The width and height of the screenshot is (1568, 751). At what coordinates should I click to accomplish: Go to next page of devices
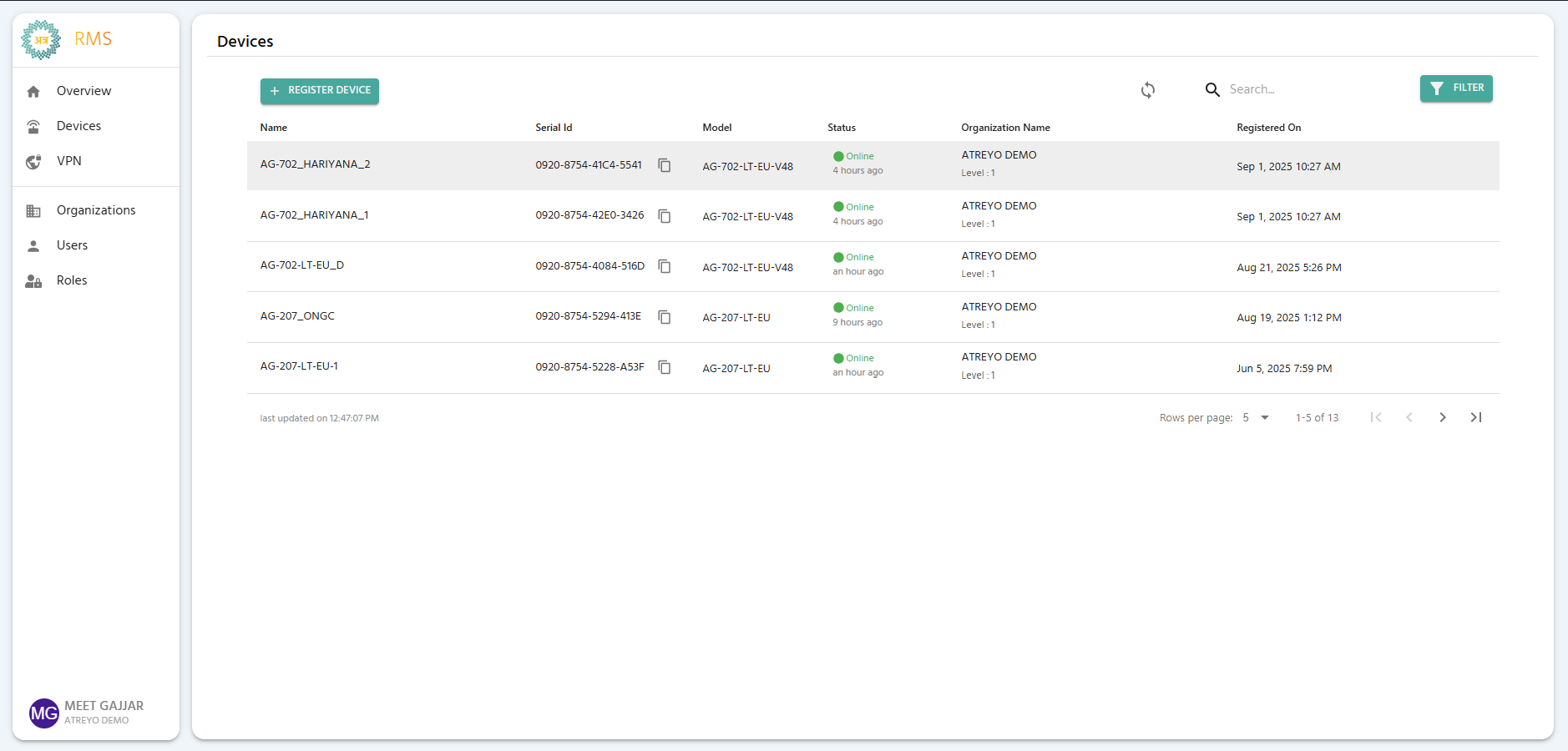[x=1442, y=417]
